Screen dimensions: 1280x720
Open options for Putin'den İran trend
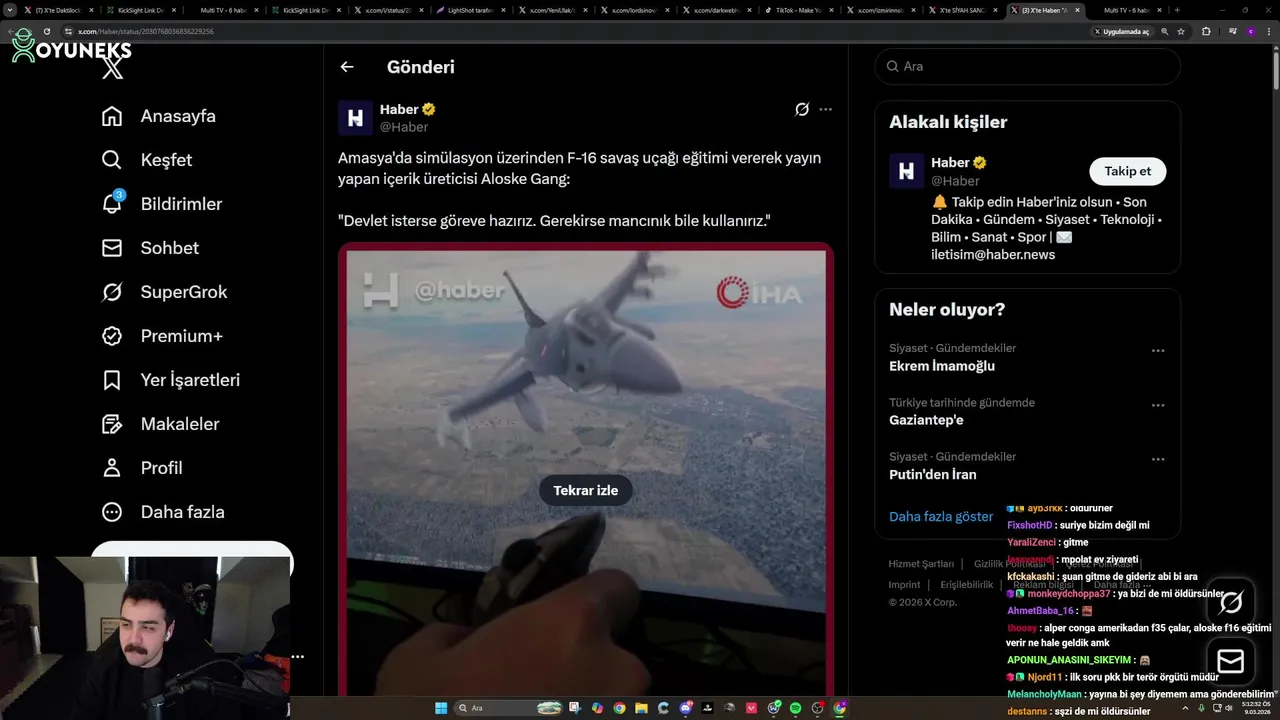(x=1158, y=459)
